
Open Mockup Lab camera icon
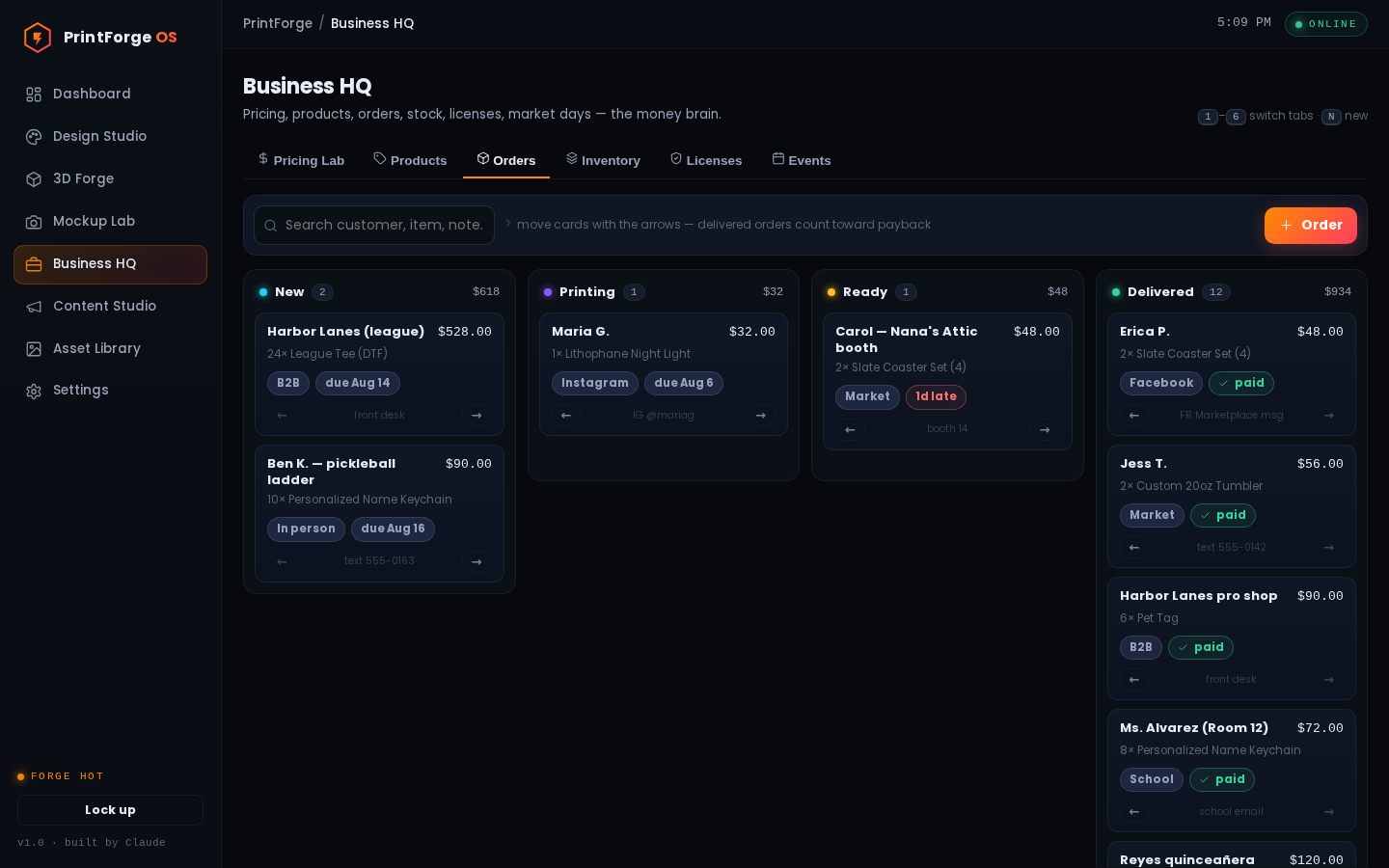[x=34, y=222]
